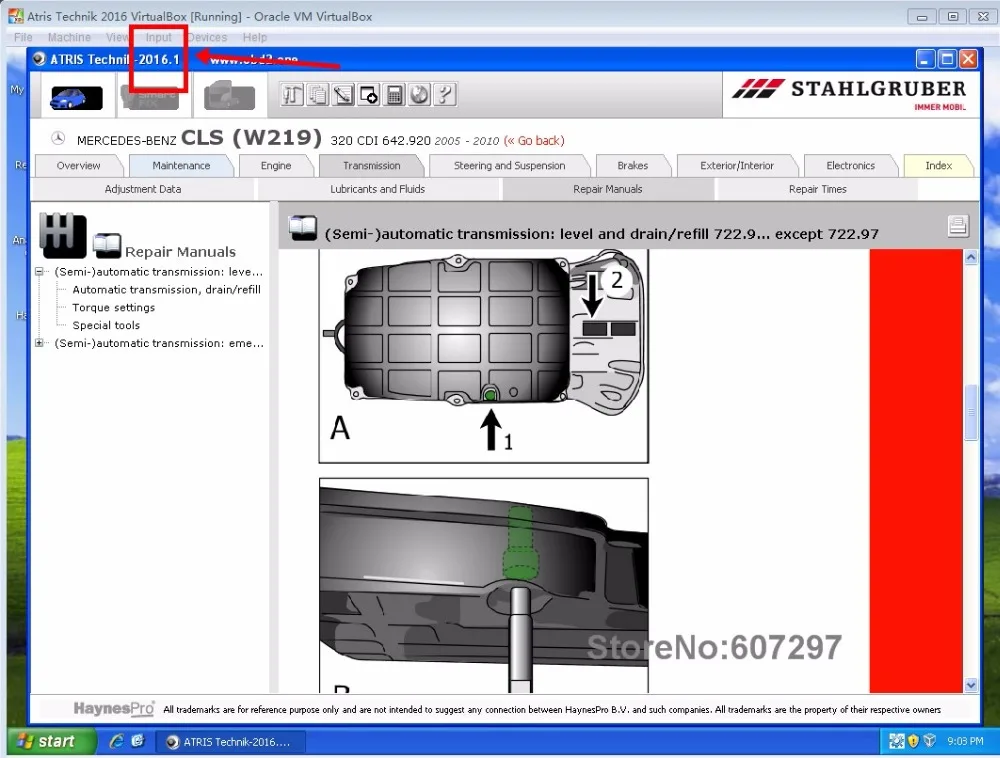Open the Exterior/Interior tab
This screenshot has height=758, width=1000.
coord(737,166)
